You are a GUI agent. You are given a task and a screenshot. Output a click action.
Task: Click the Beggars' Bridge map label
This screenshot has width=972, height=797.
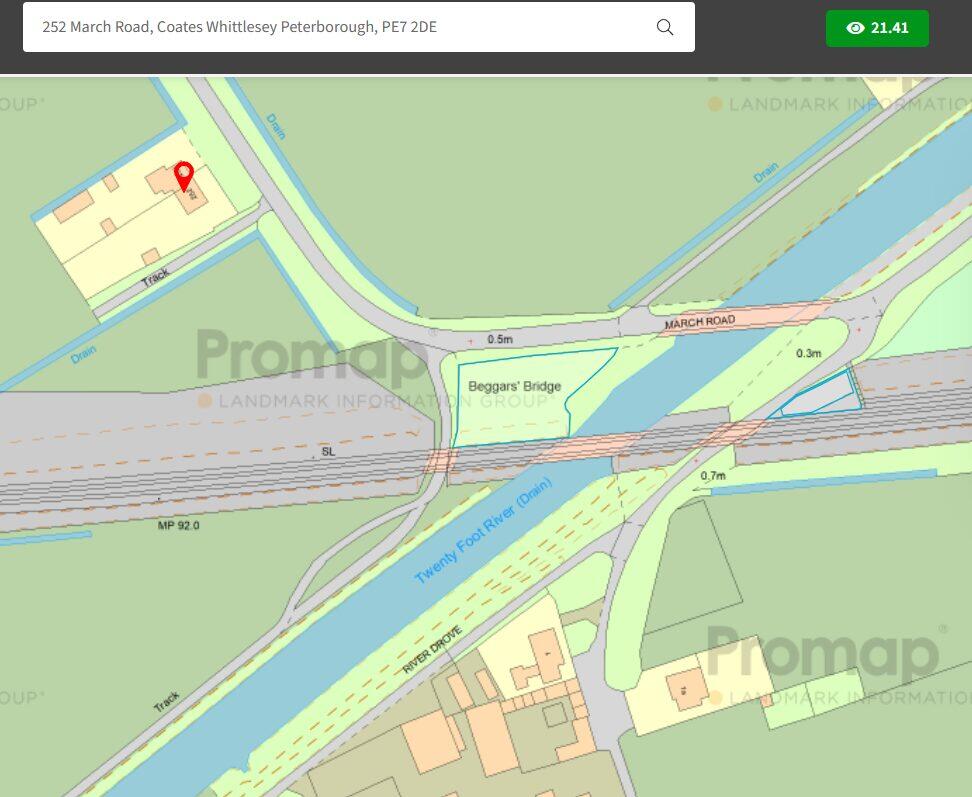[x=515, y=386]
